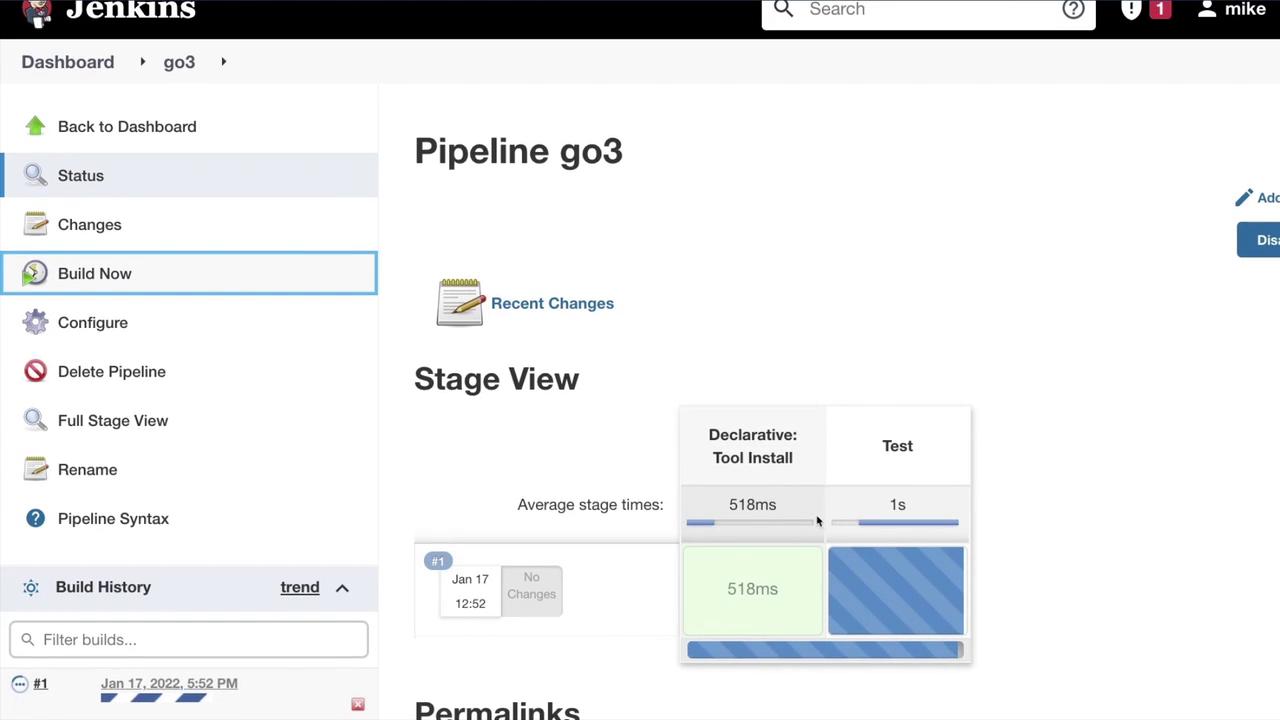Click the Recent Changes notepad icon
The image size is (1280, 720).
460,302
